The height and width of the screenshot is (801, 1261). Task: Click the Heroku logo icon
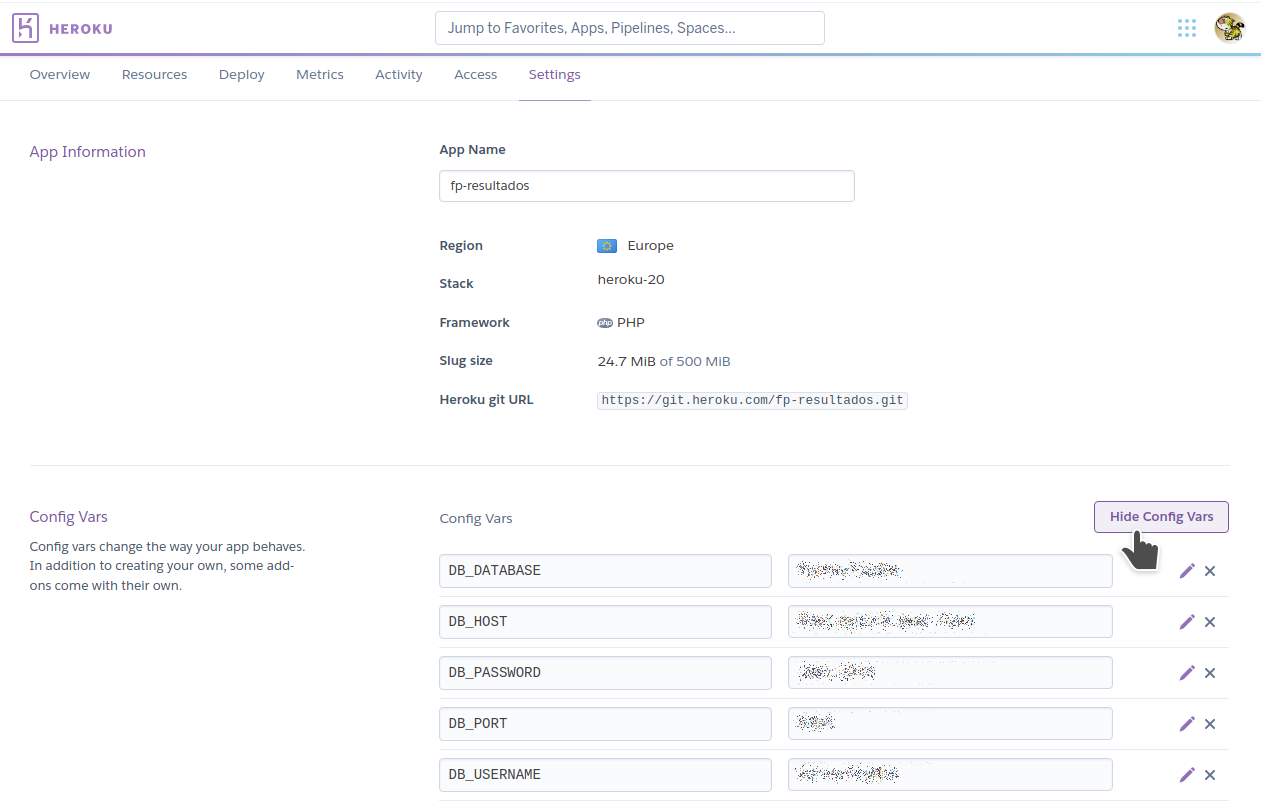click(25, 28)
